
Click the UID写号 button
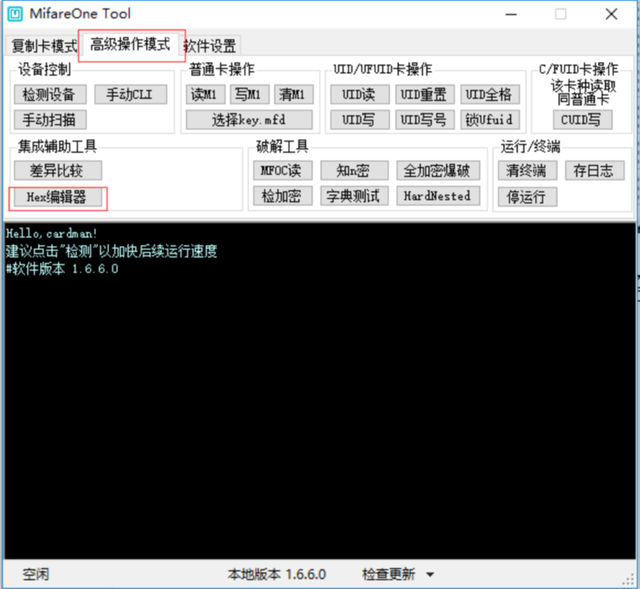coord(424,120)
